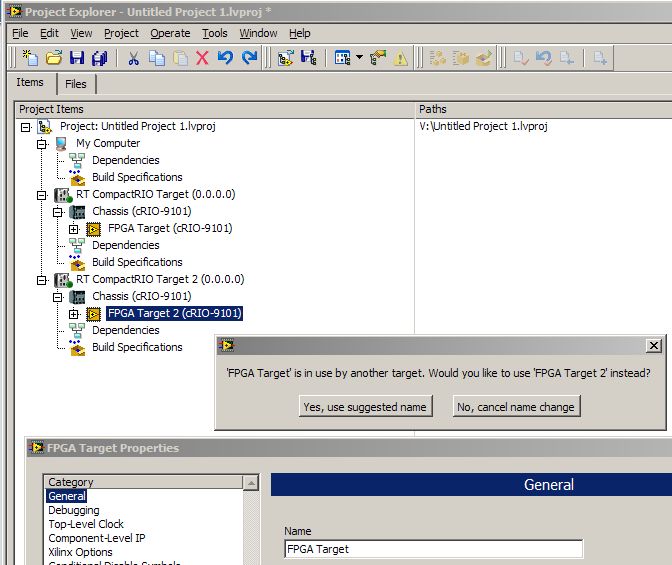Click the Filter View toolbar icon
The width and height of the screenshot is (672, 565).
(342, 58)
